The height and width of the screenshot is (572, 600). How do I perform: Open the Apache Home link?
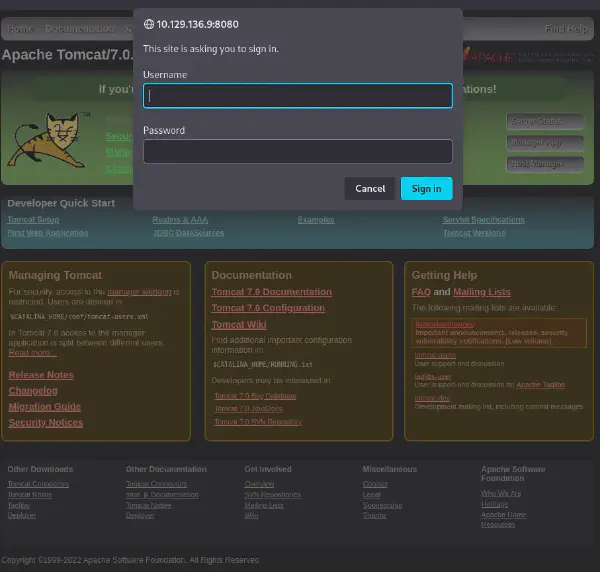[x=504, y=515]
